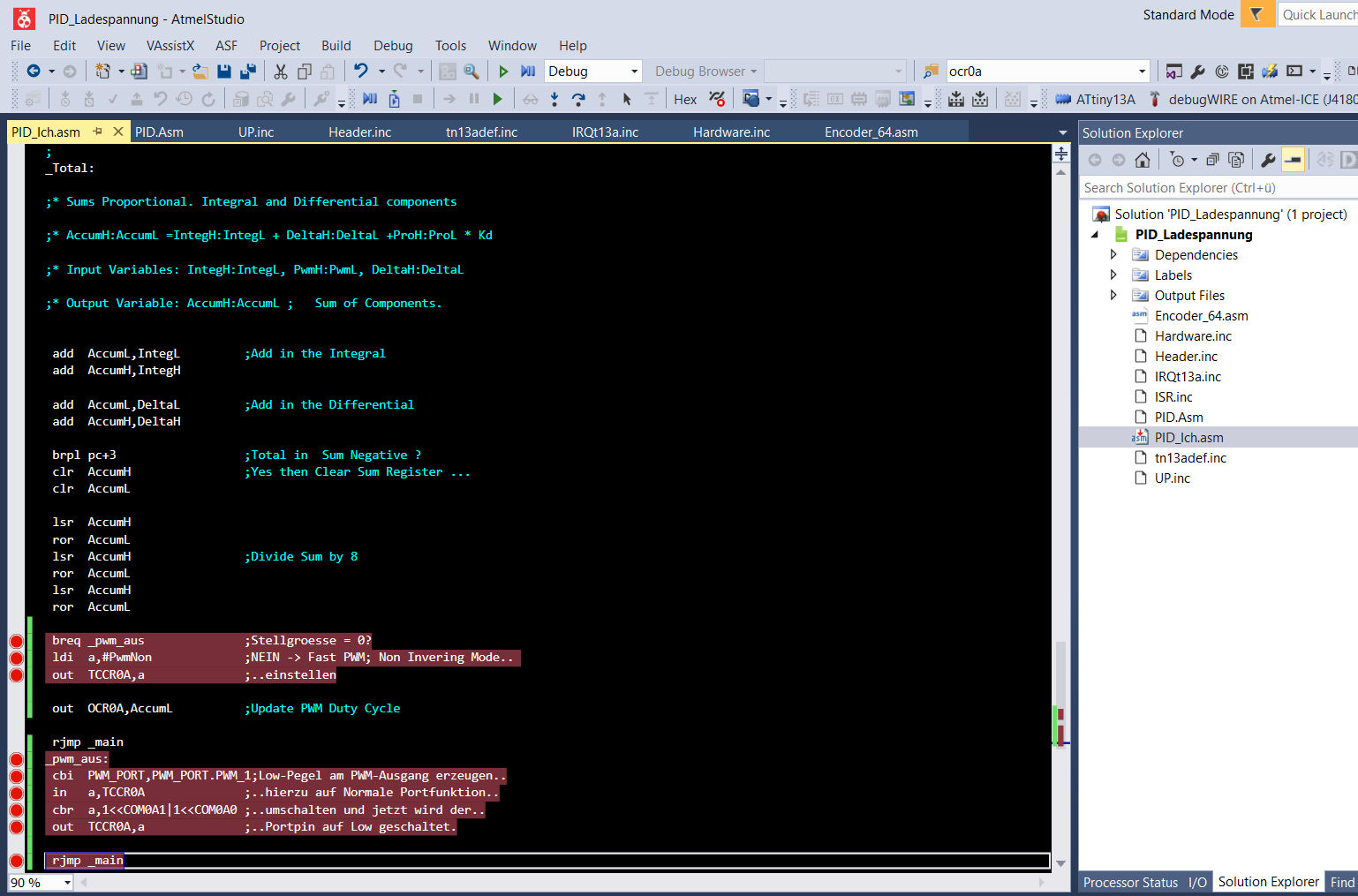Click the filter funnel icon near Standard Mode
Image resolution: width=1358 pixels, height=896 pixels.
[x=1256, y=14]
